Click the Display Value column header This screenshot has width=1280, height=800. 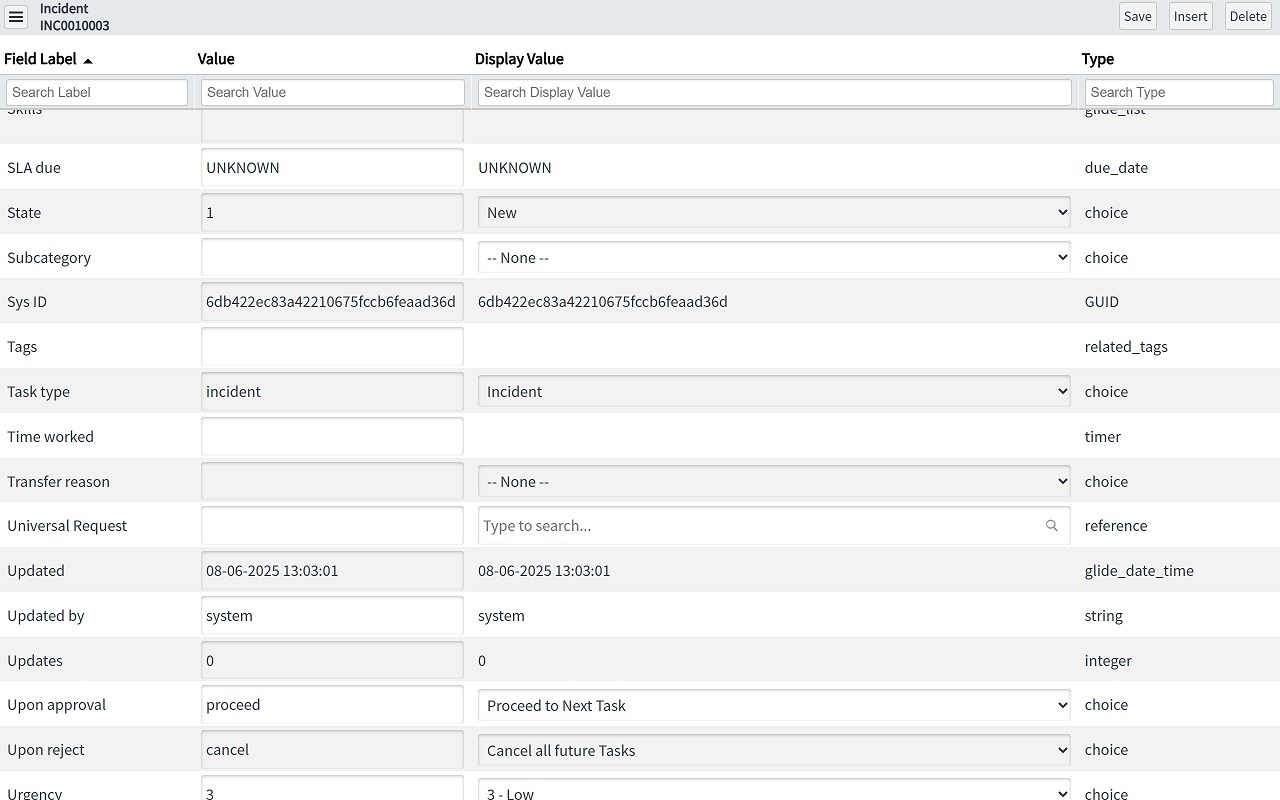[x=519, y=59]
